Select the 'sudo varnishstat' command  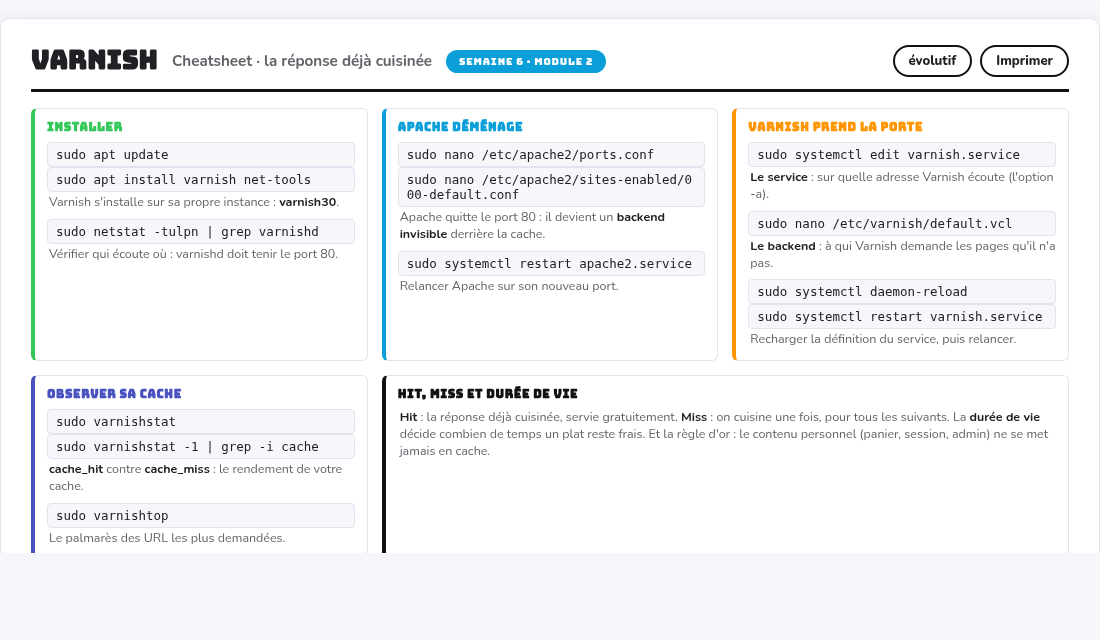coord(201,422)
